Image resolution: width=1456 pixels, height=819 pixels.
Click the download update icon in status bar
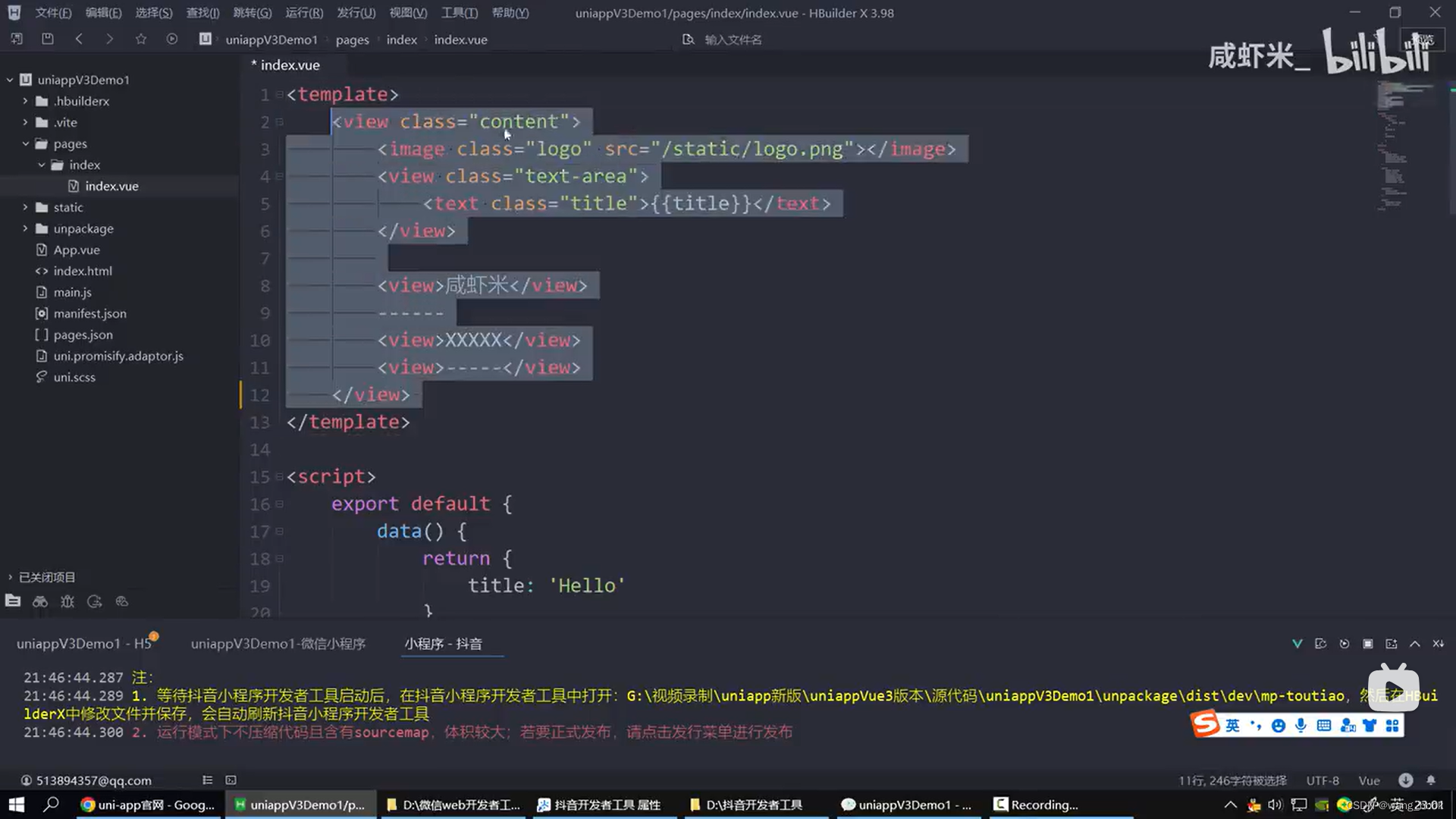click(x=1406, y=780)
